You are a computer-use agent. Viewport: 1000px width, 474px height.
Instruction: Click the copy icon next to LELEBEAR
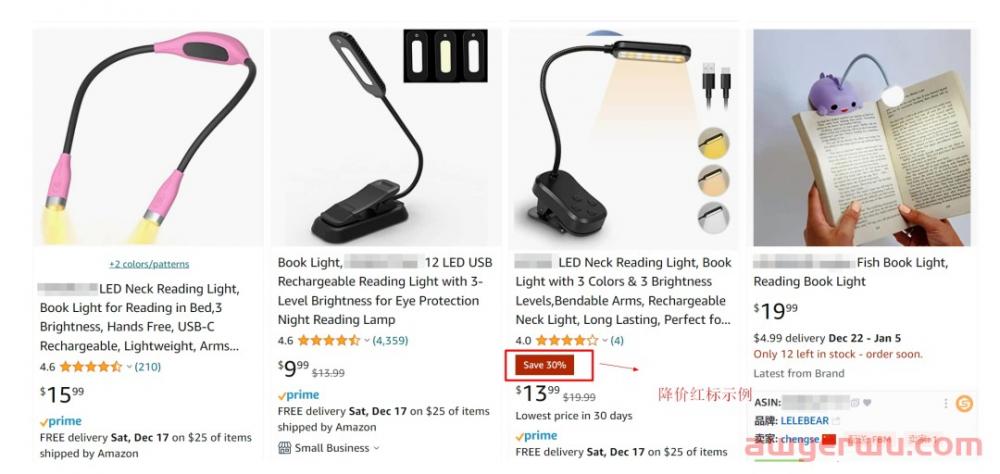(x=835, y=421)
